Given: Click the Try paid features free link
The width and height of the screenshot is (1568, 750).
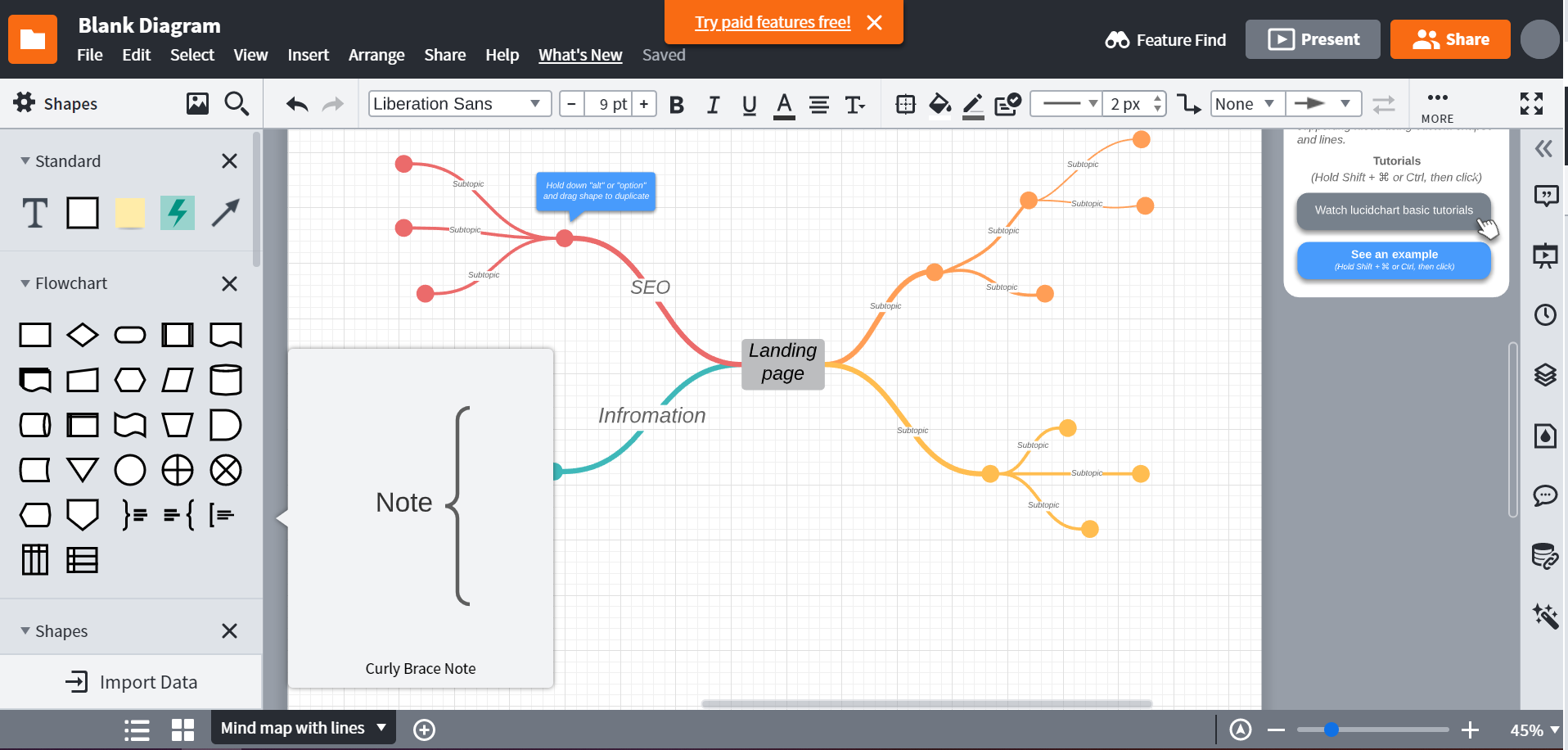Looking at the screenshot, I should click(772, 21).
